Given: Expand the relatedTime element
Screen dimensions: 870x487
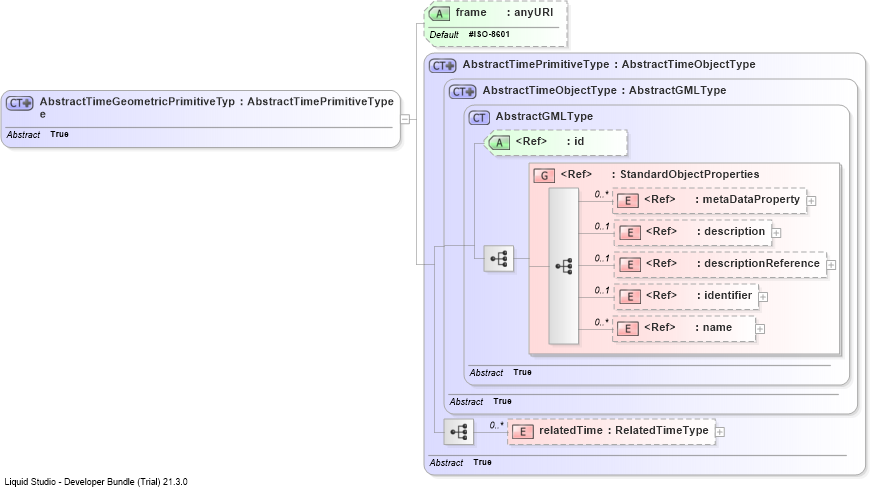Looking at the screenshot, I should tap(720, 432).
